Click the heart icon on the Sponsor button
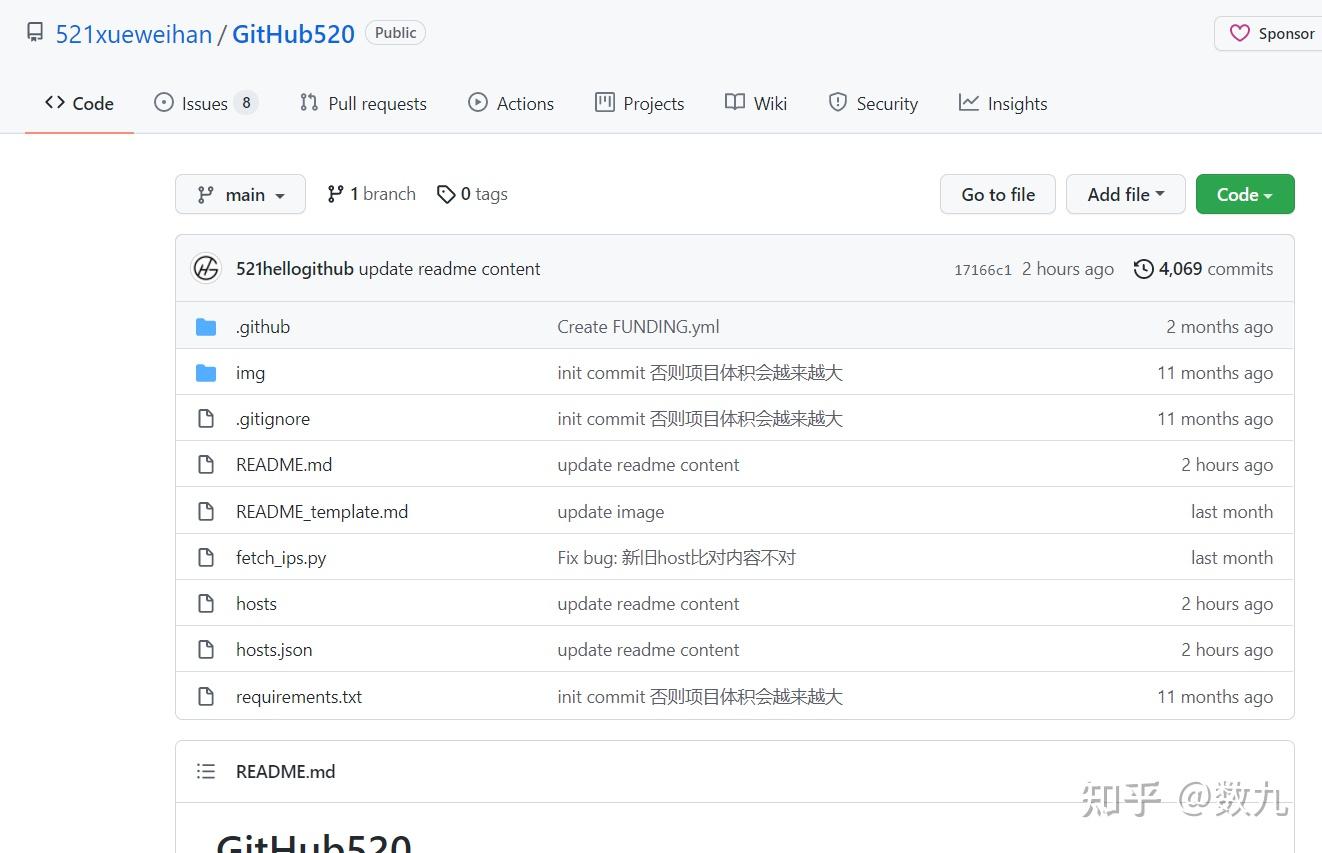The height and width of the screenshot is (853, 1322). (x=1240, y=33)
